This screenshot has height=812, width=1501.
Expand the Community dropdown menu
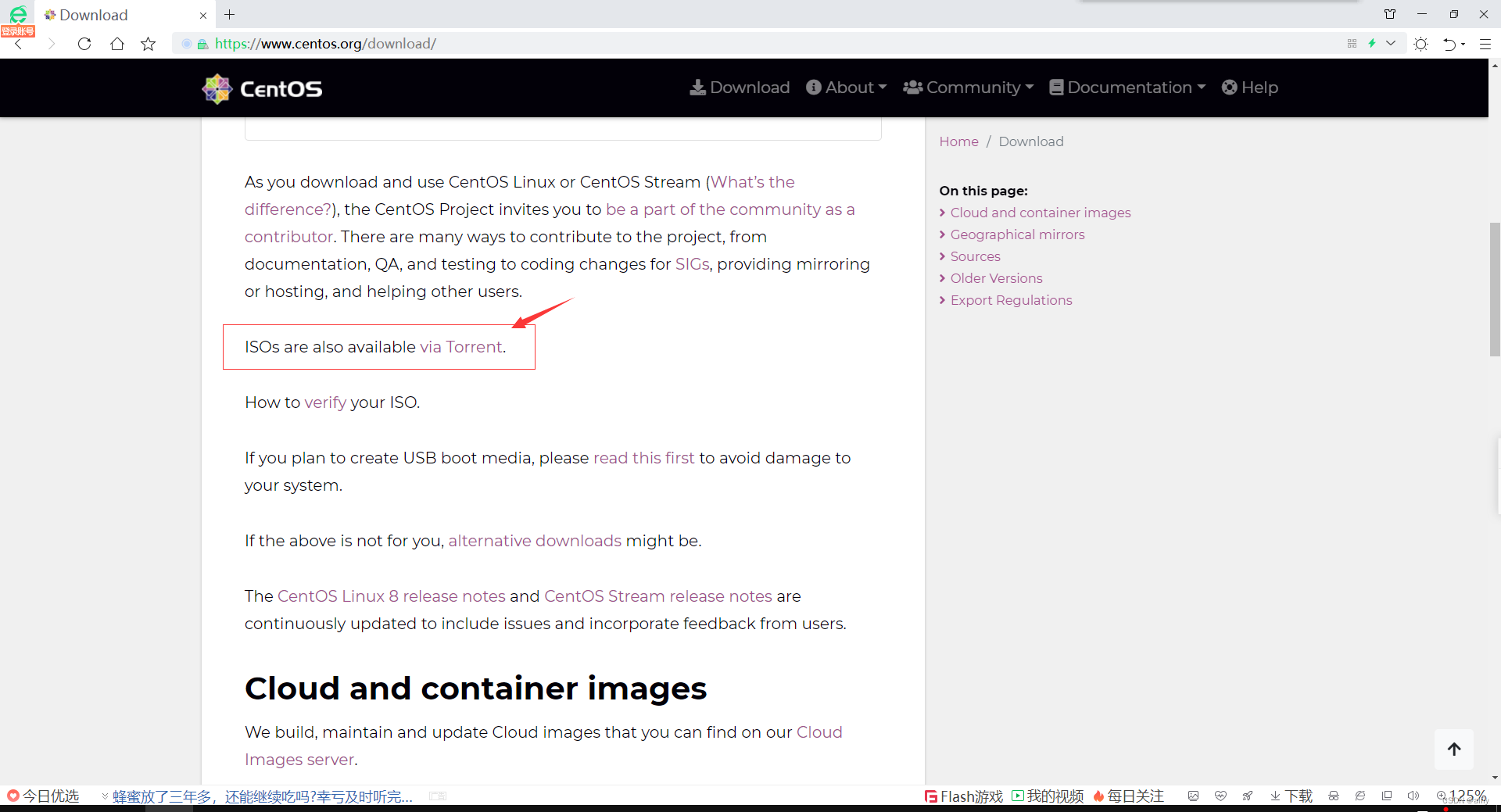pos(969,88)
